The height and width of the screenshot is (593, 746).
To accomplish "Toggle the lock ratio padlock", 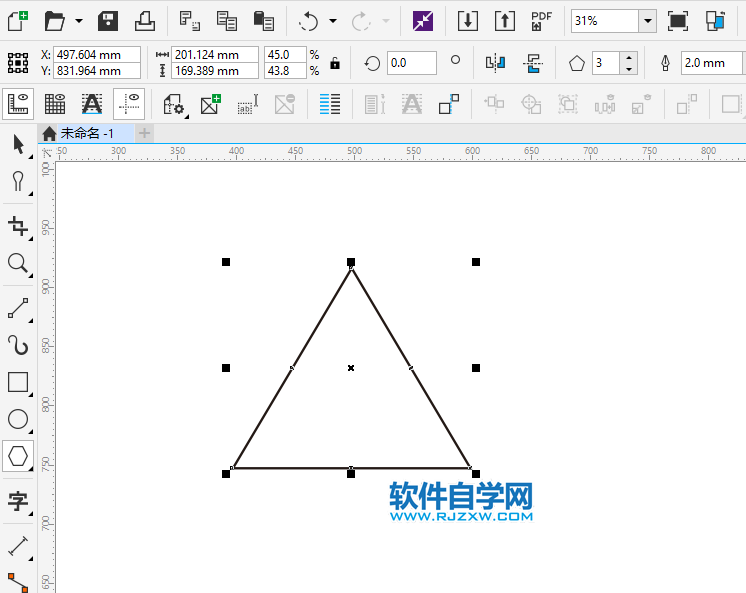I will point(334,63).
